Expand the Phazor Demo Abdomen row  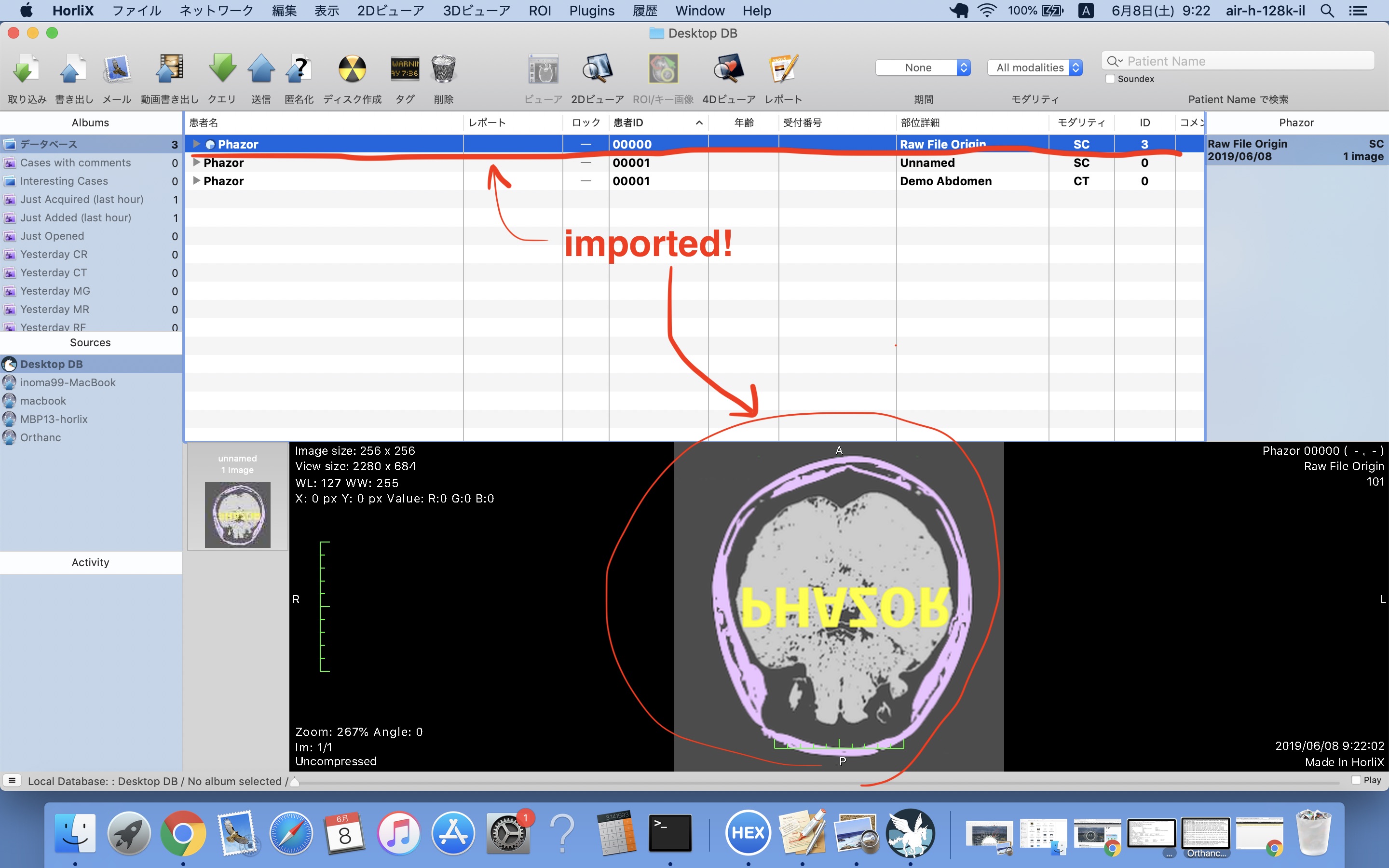pos(196,181)
